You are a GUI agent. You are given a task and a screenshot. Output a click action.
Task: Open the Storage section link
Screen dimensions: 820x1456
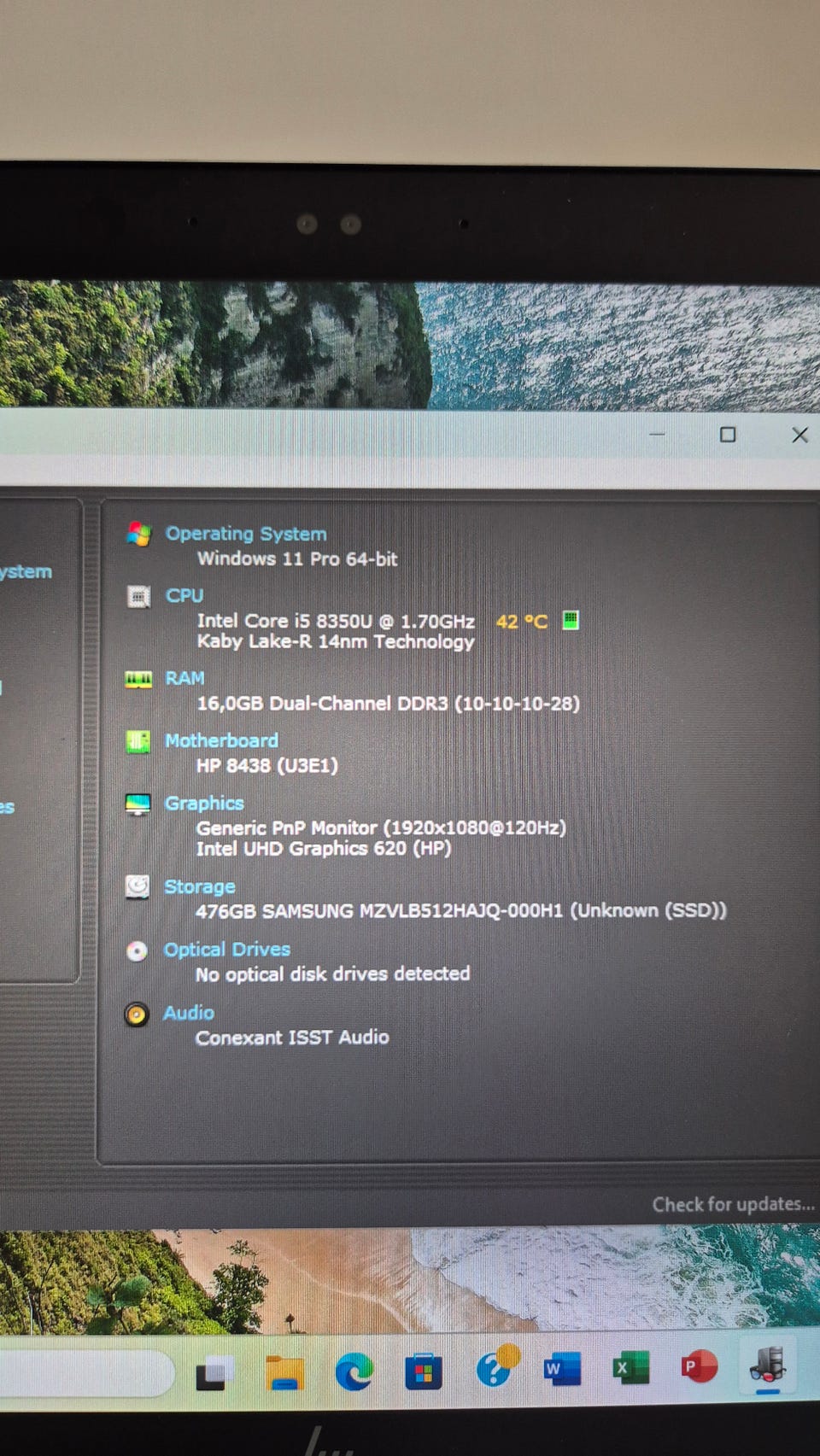click(x=199, y=887)
